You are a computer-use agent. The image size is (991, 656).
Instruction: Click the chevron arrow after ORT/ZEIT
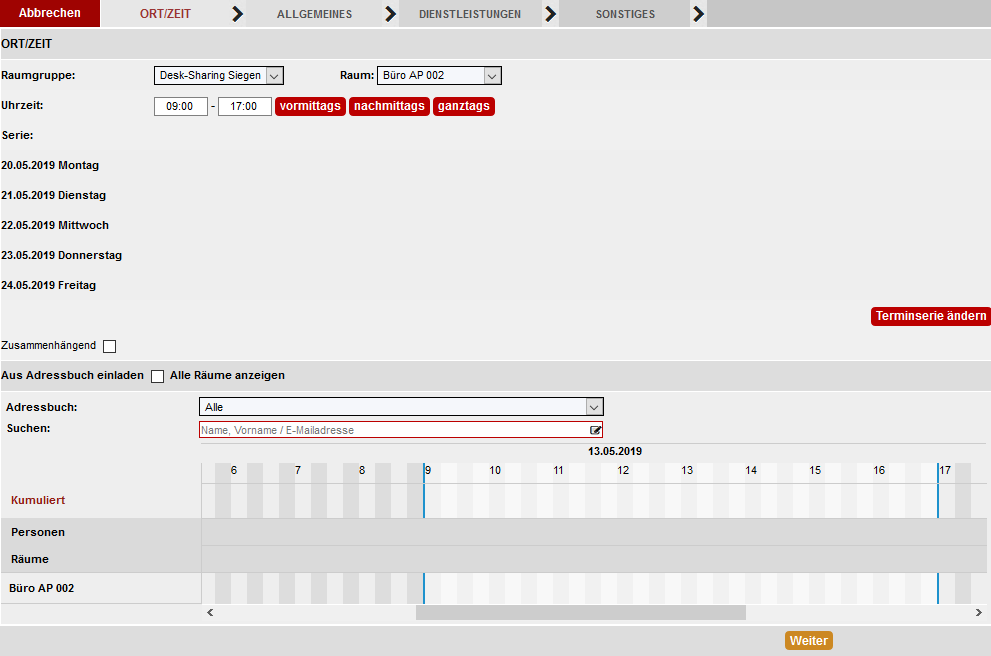(238, 14)
